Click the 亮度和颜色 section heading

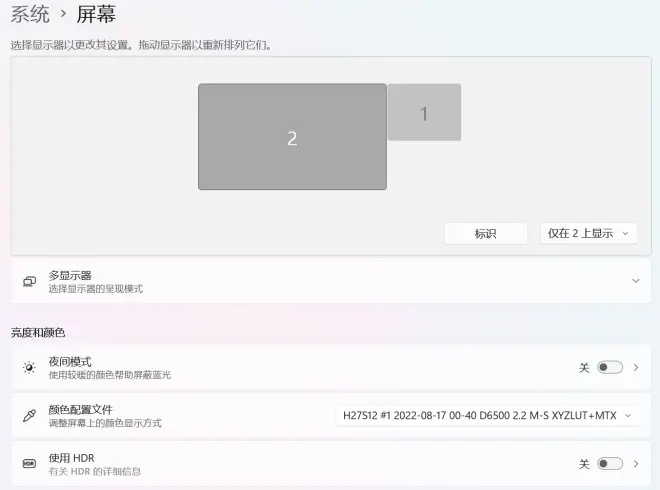[38, 333]
